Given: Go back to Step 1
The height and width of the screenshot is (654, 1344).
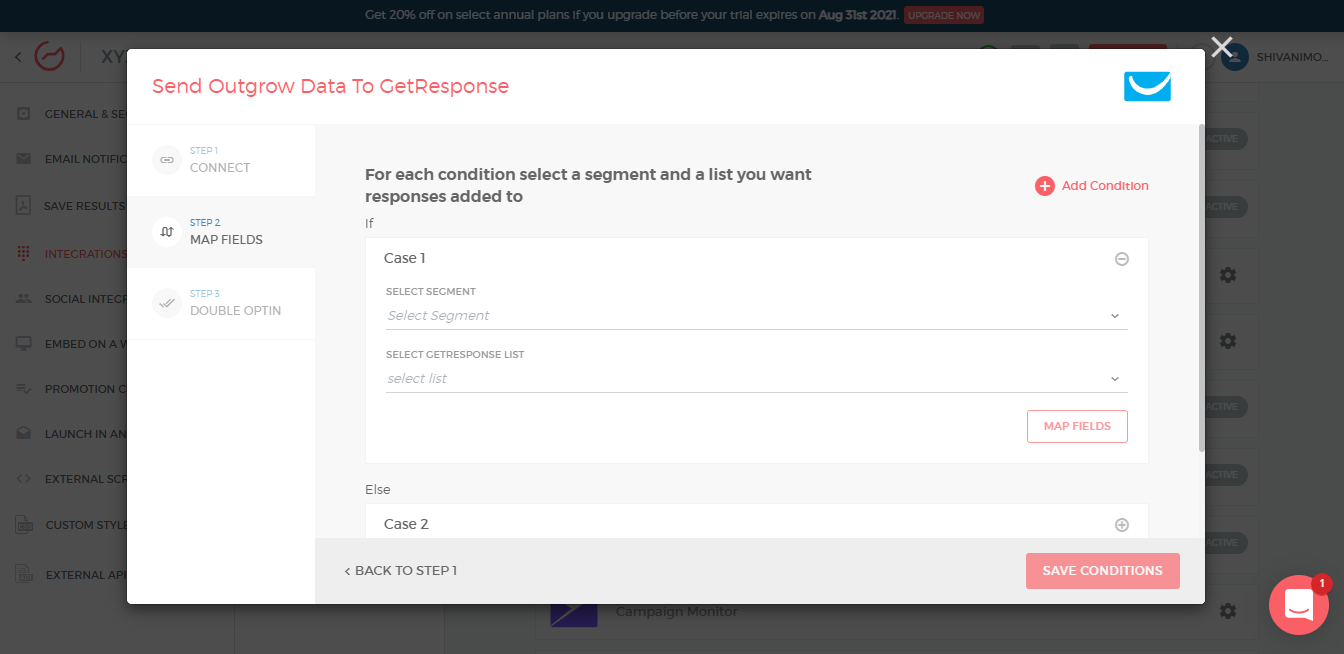Looking at the screenshot, I should [x=400, y=571].
